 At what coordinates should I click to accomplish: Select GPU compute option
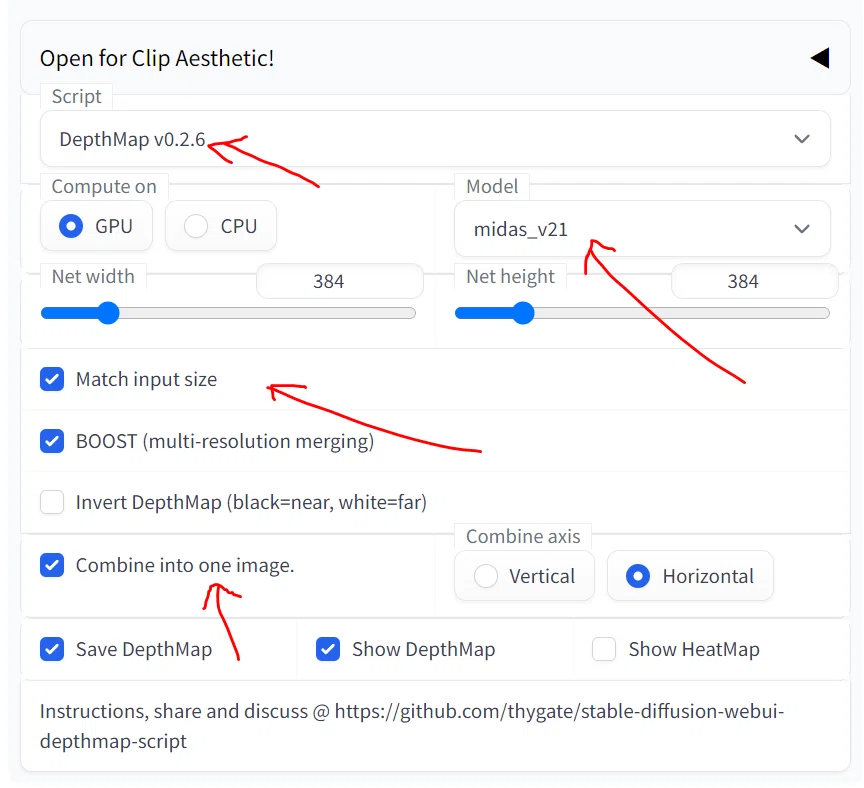[96, 226]
